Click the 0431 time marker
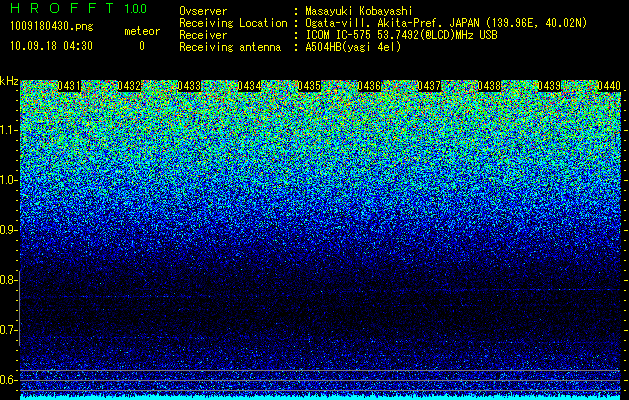Viewport: 629px width, 400px height. [69, 86]
